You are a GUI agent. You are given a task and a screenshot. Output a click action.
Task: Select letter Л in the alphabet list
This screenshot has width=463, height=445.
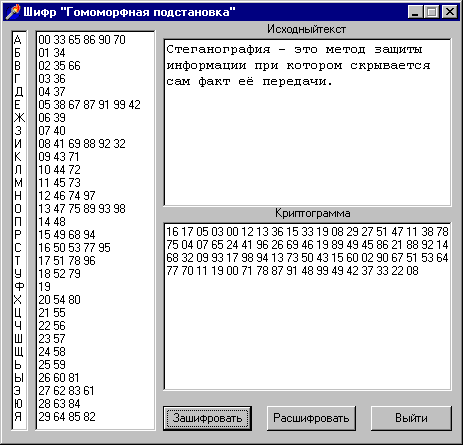coord(18,170)
